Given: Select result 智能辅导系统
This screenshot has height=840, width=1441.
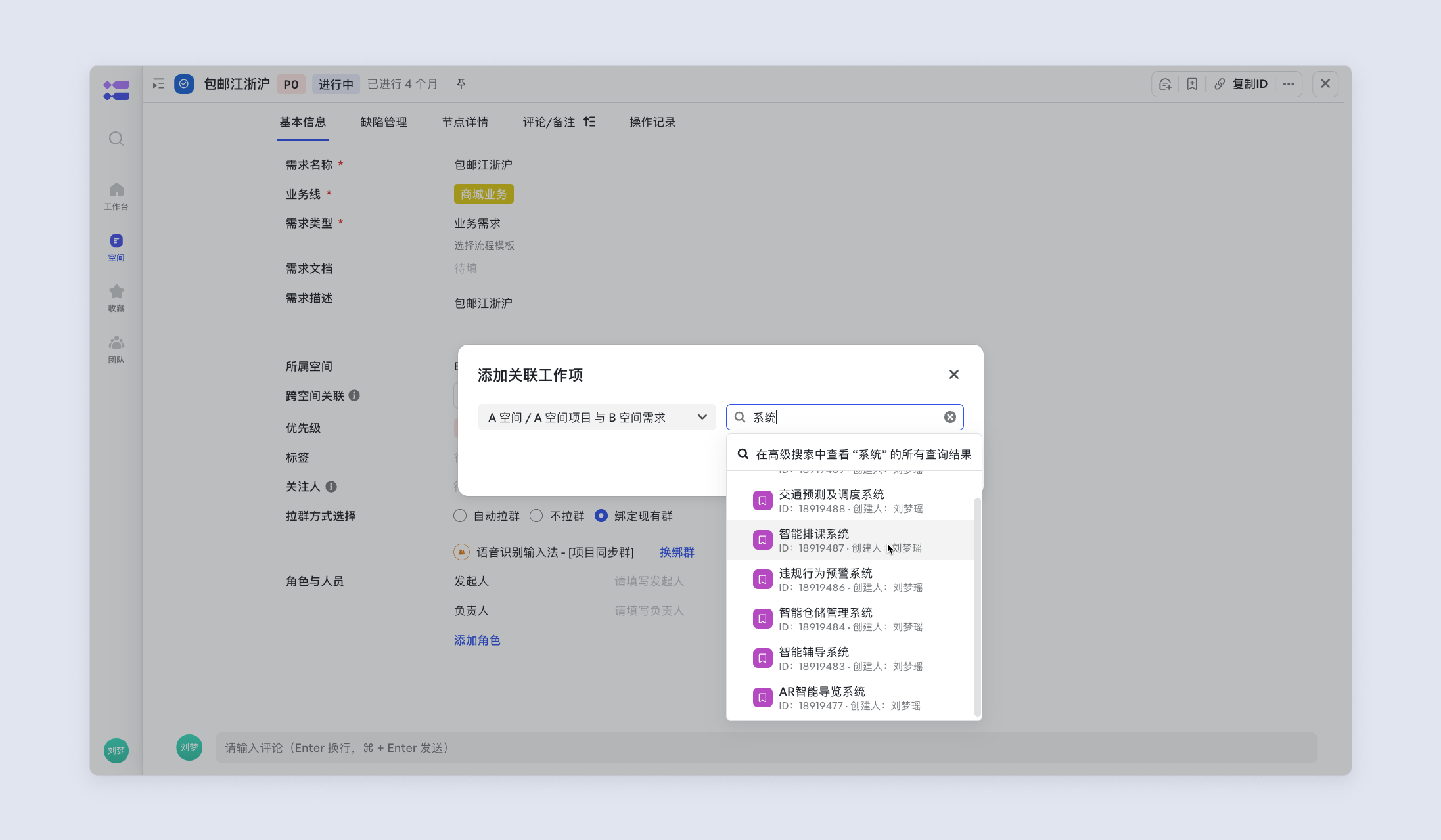Looking at the screenshot, I should pyautogui.click(x=850, y=658).
